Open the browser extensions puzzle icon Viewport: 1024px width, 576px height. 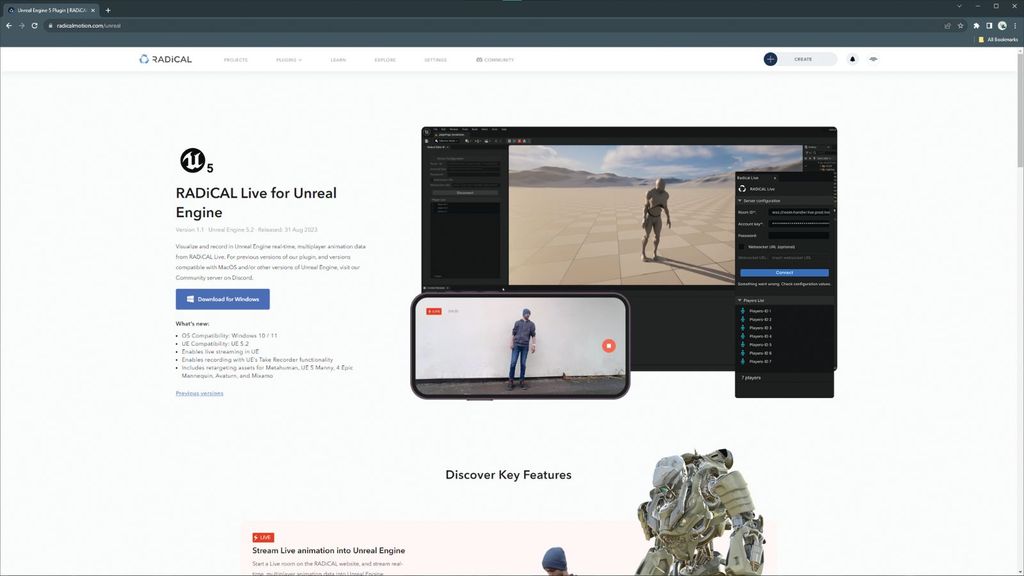[x=976, y=25]
